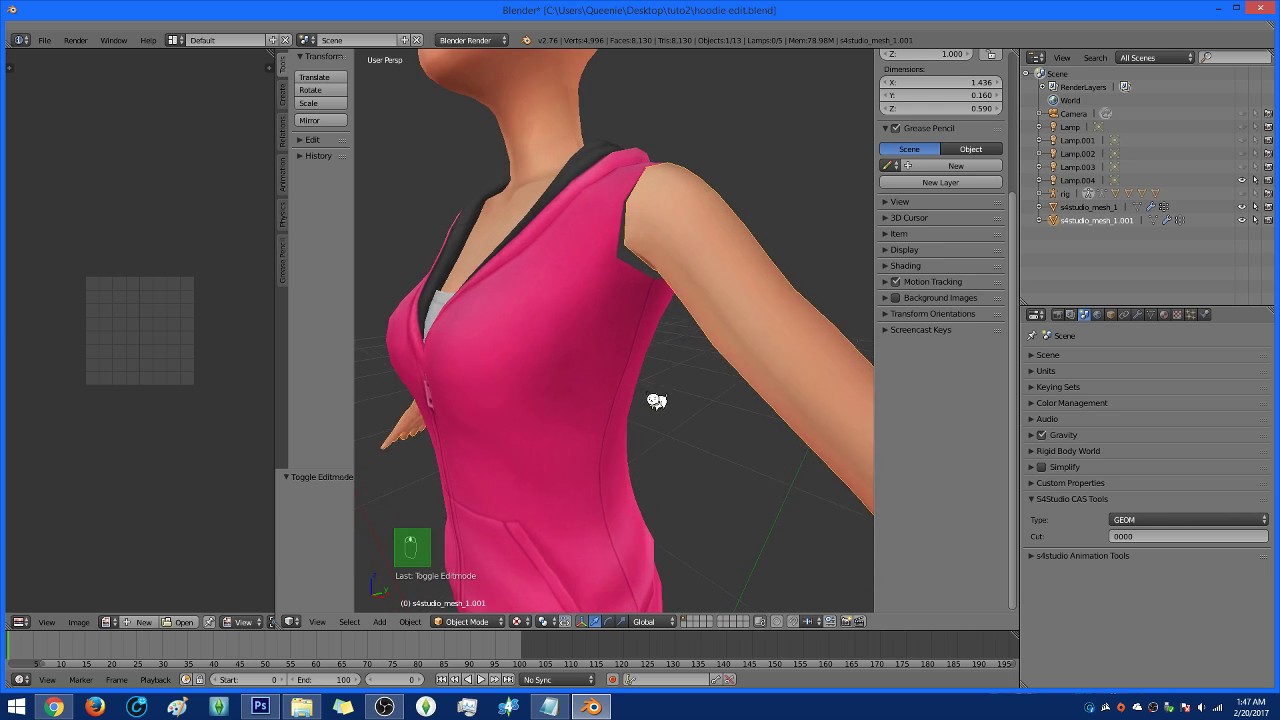The image size is (1280, 720).
Task: Click the Mirror button
Action: pos(321,120)
